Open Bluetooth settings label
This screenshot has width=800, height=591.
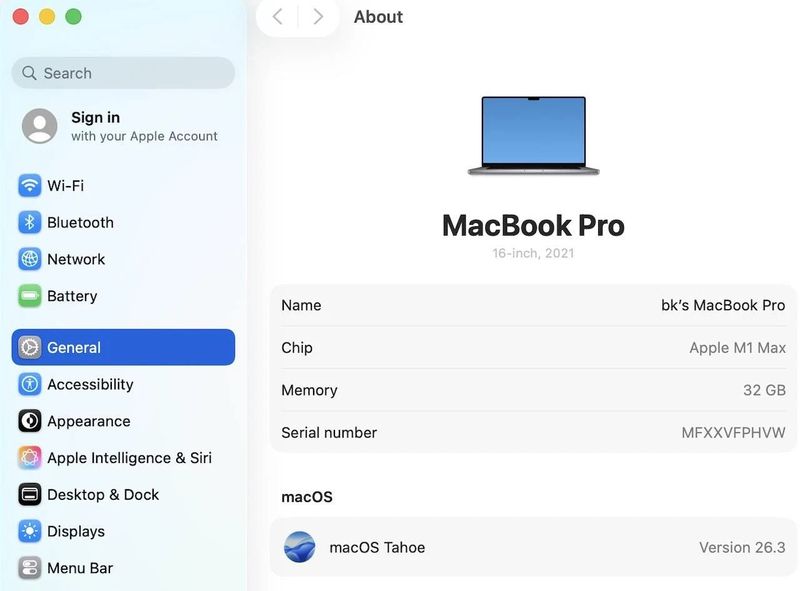(x=80, y=222)
